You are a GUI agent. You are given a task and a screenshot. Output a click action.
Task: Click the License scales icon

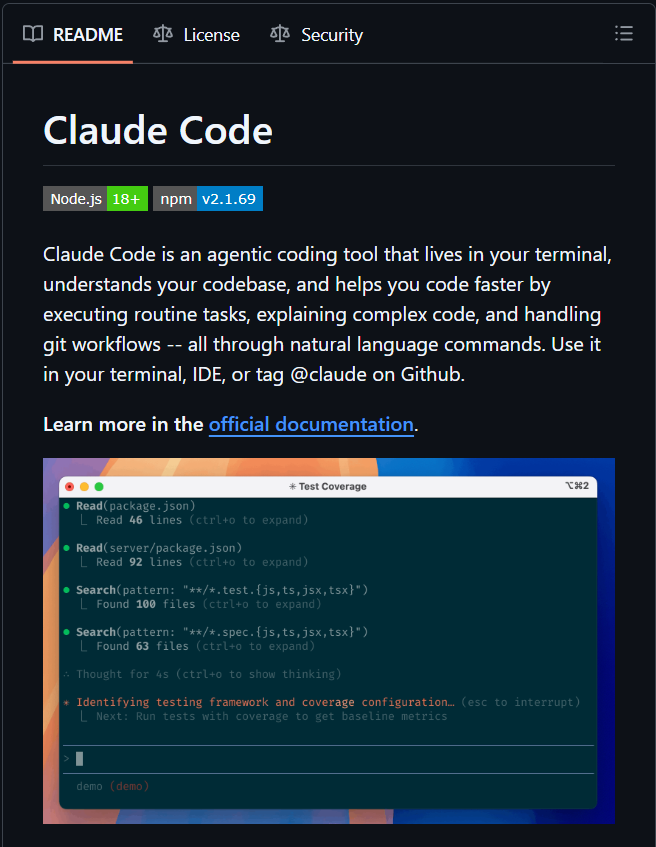coord(163,34)
